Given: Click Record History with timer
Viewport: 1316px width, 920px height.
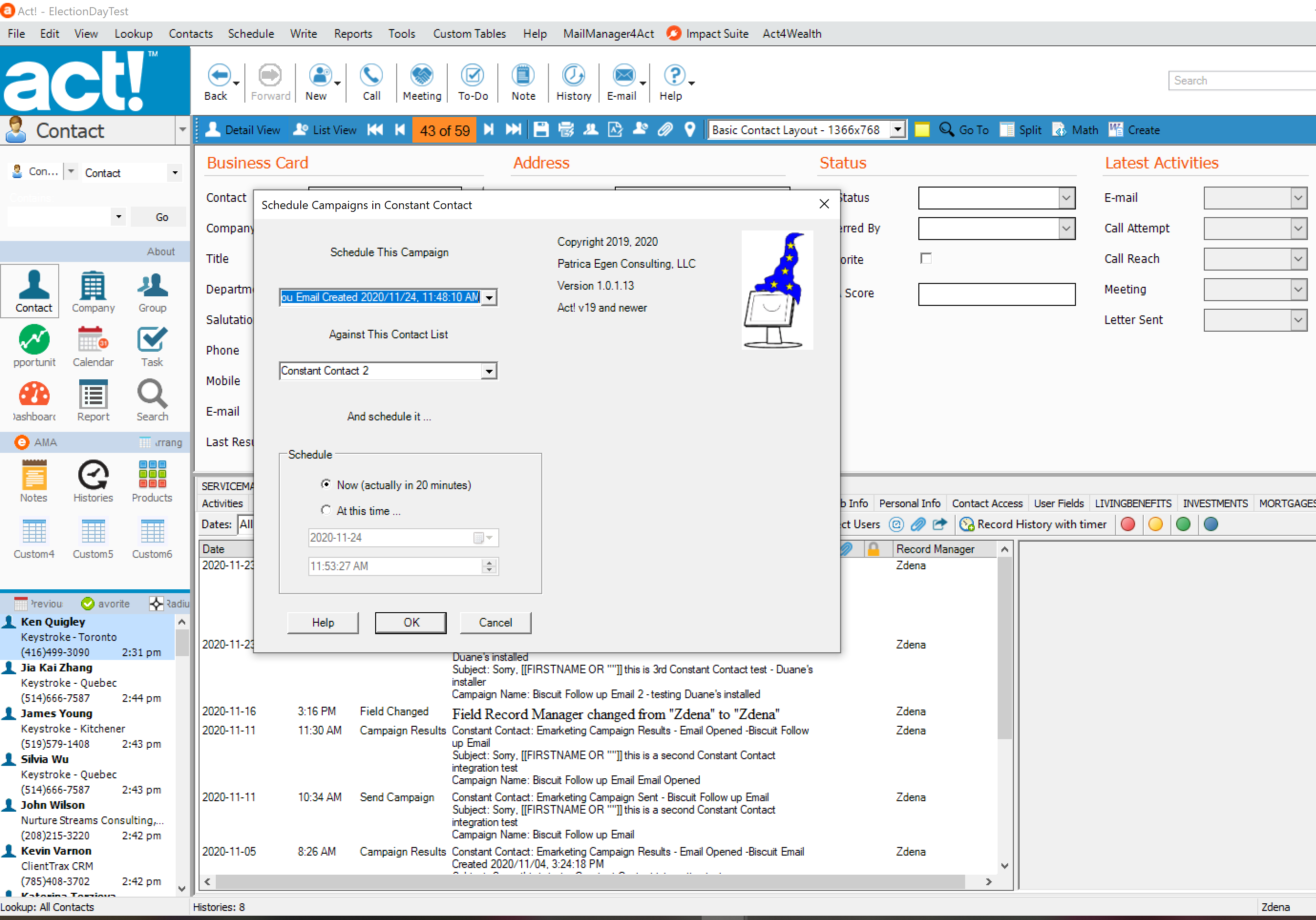Looking at the screenshot, I should tap(1033, 524).
